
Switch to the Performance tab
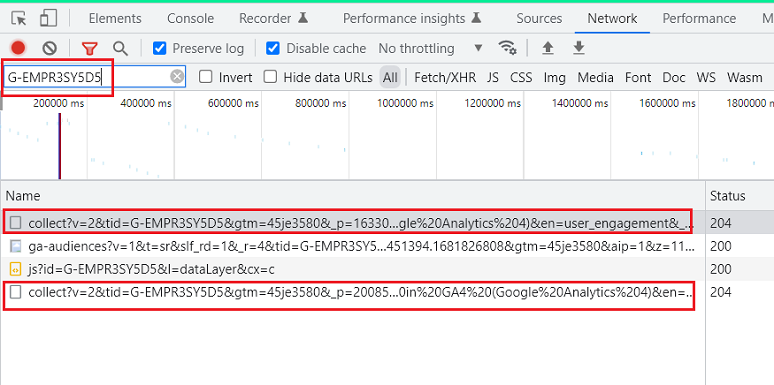(699, 19)
